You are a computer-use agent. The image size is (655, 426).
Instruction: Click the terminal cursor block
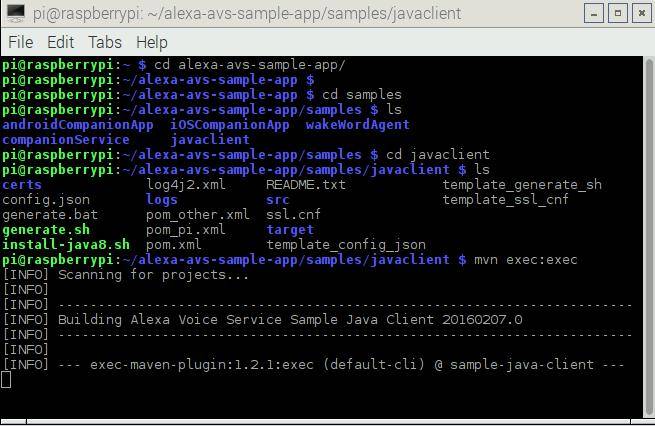click(x=6, y=380)
